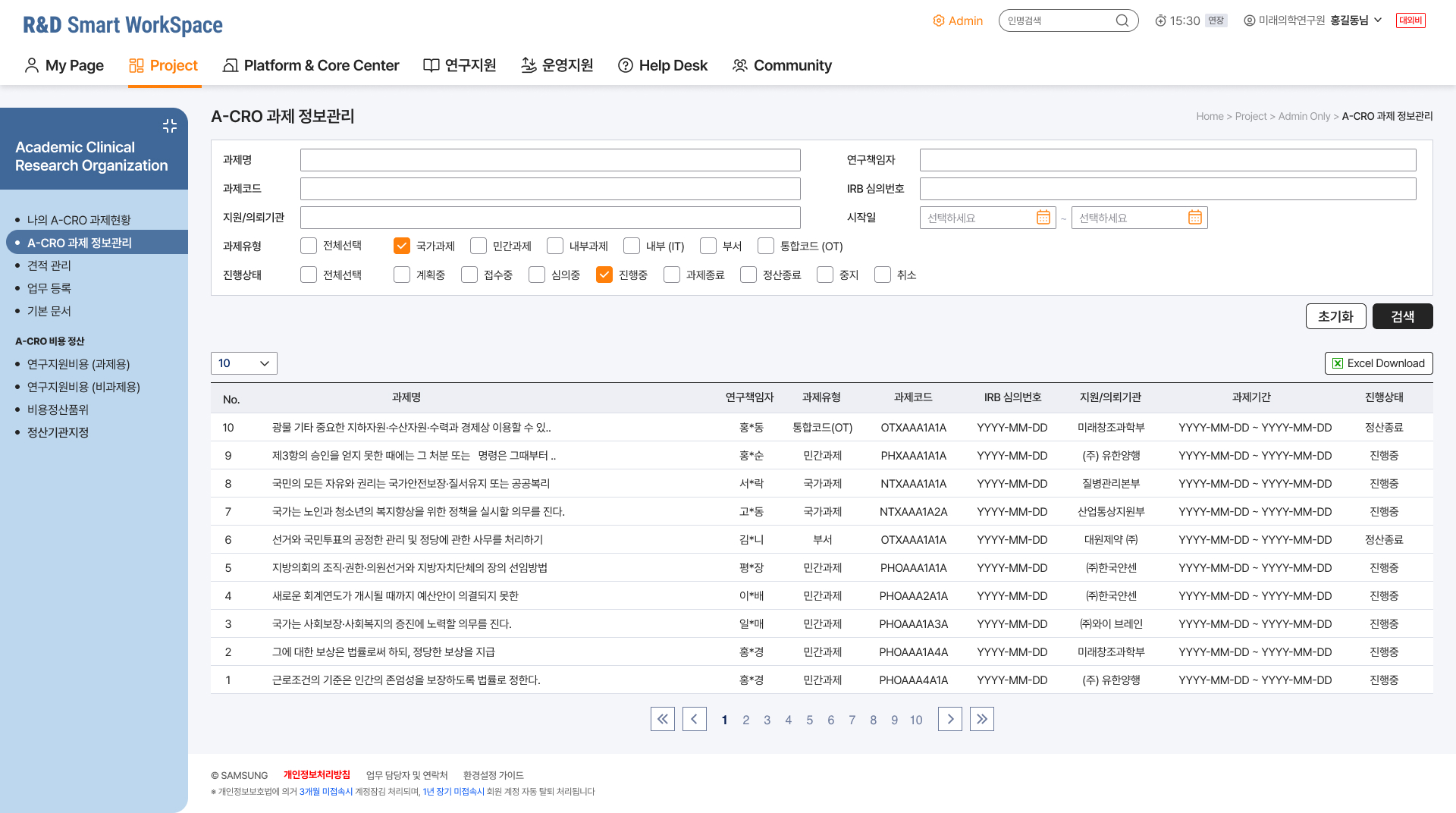
Task: Go to previous page arrow
Action: pyautogui.click(x=695, y=719)
